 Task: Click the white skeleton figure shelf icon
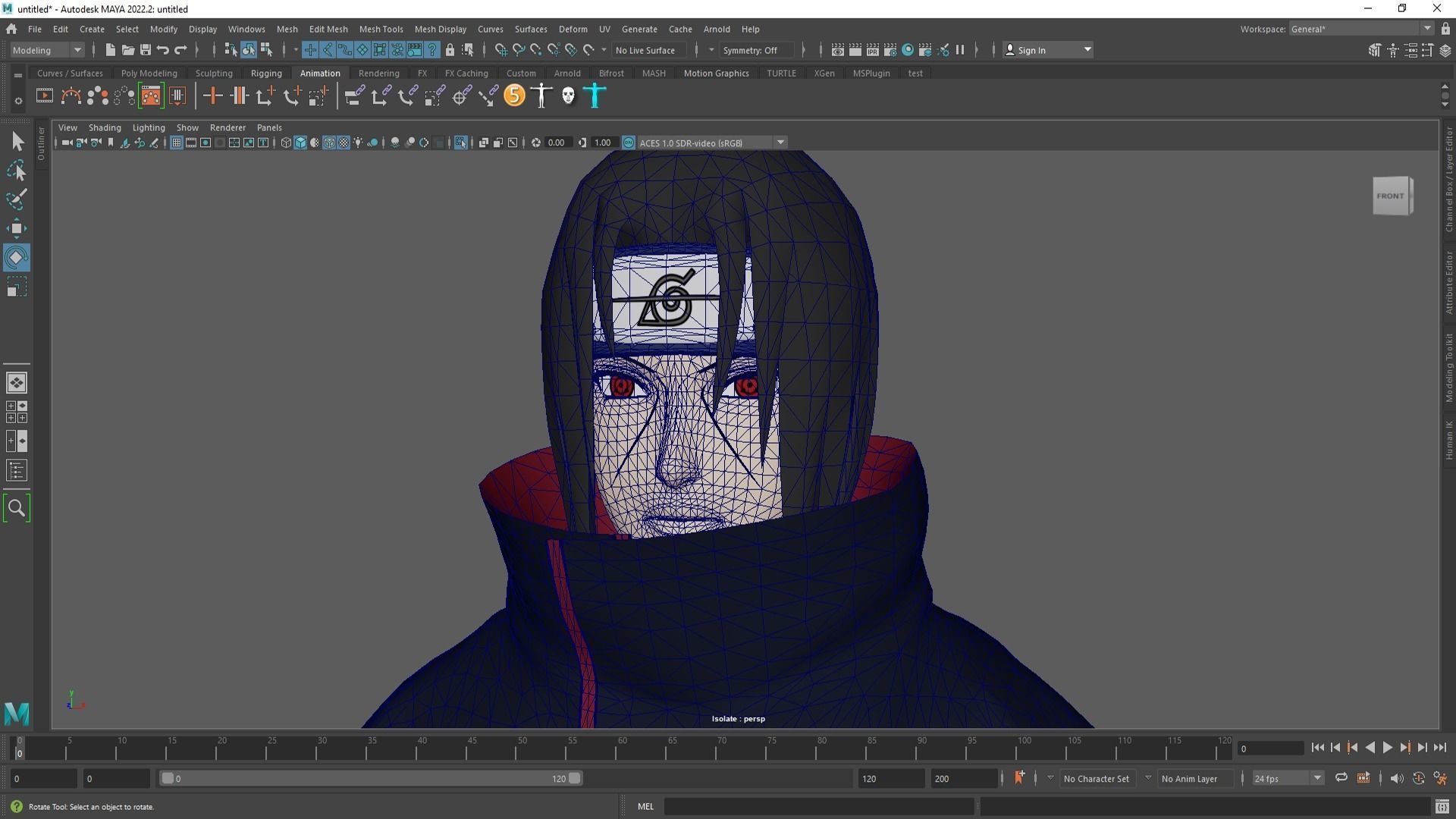pyautogui.click(x=541, y=96)
